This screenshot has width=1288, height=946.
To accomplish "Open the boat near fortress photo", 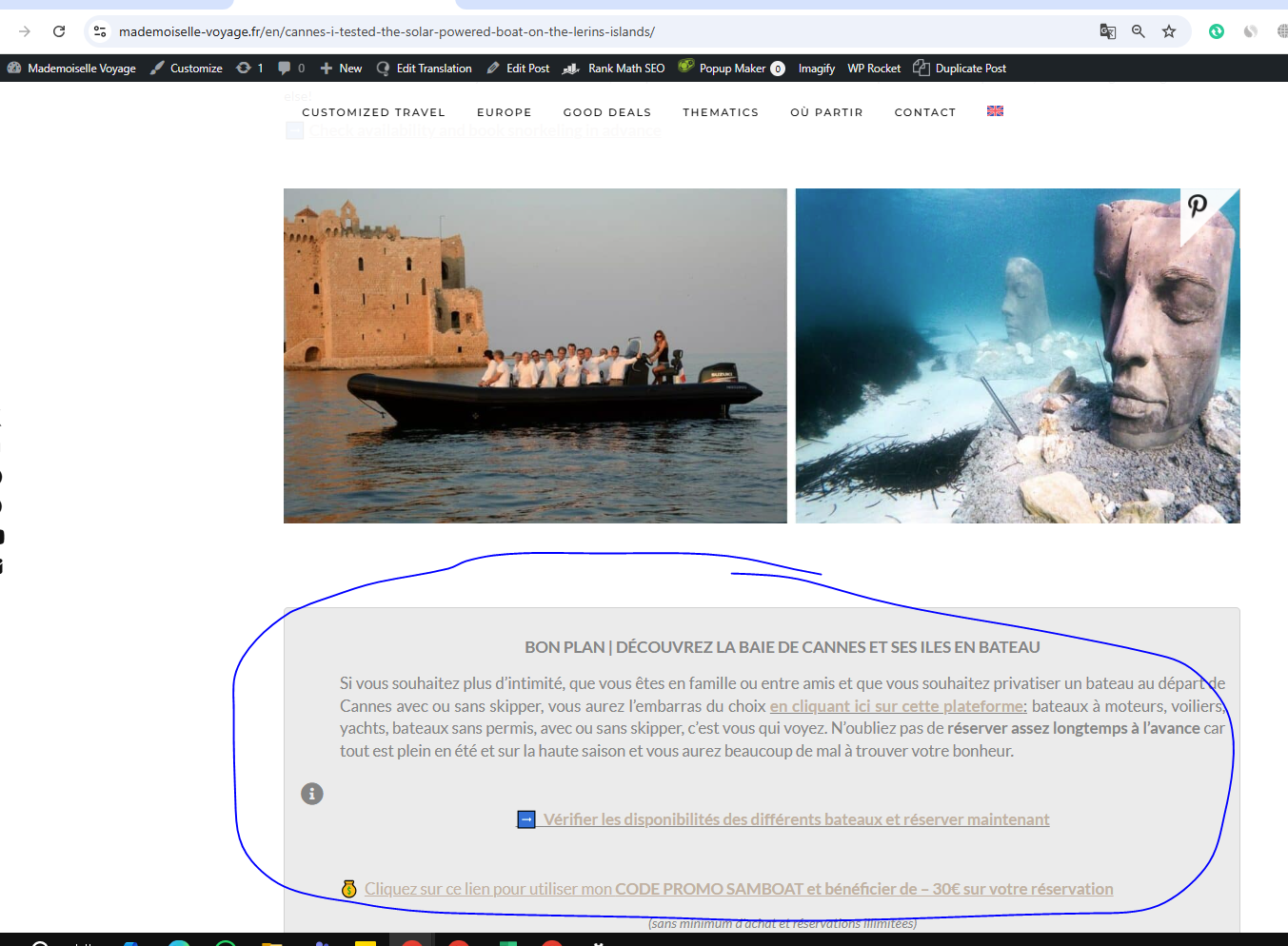I will point(535,356).
